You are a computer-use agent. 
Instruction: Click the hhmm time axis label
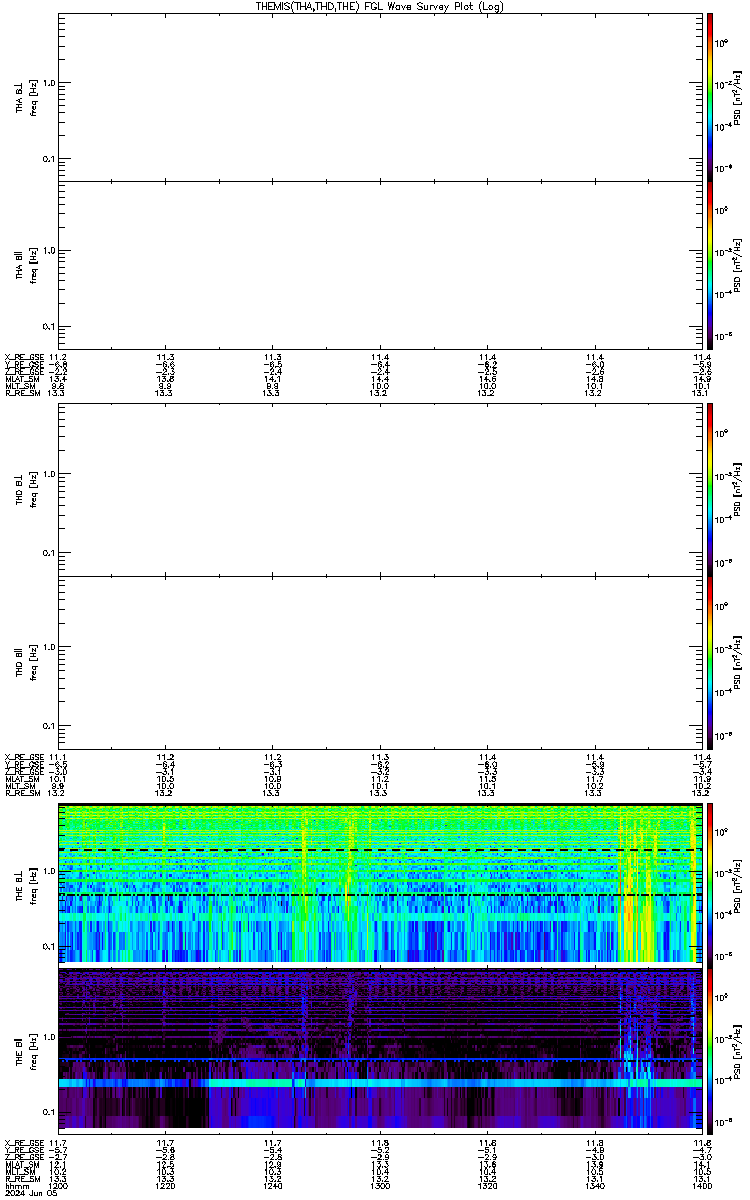point(15,1185)
